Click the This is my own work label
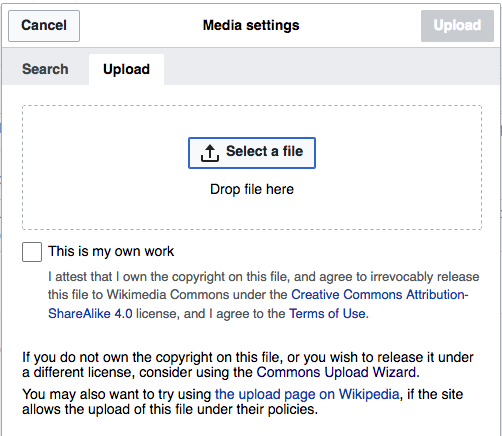502x436 pixels. click(111, 251)
